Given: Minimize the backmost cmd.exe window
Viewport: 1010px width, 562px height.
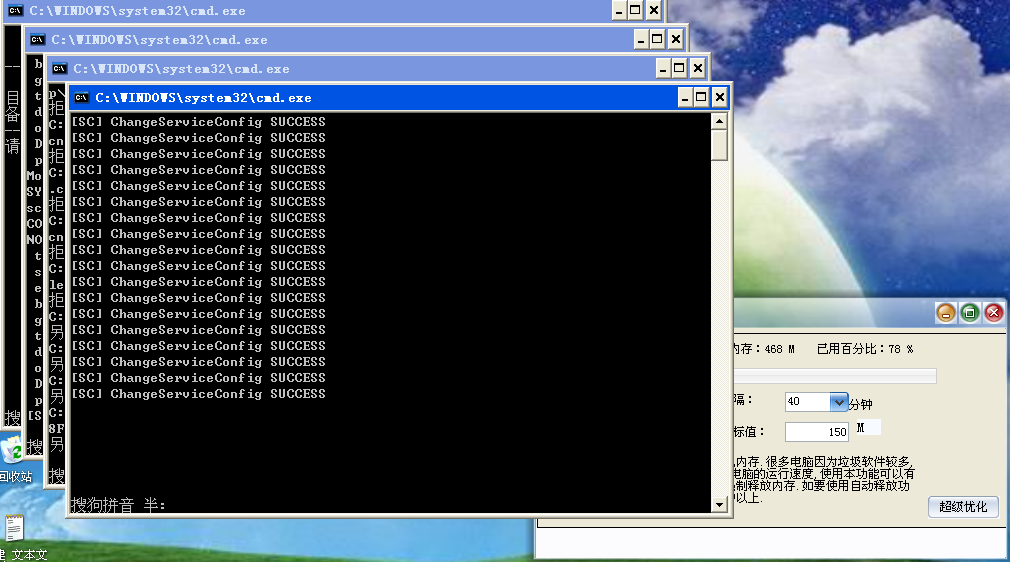Looking at the screenshot, I should tap(618, 10).
